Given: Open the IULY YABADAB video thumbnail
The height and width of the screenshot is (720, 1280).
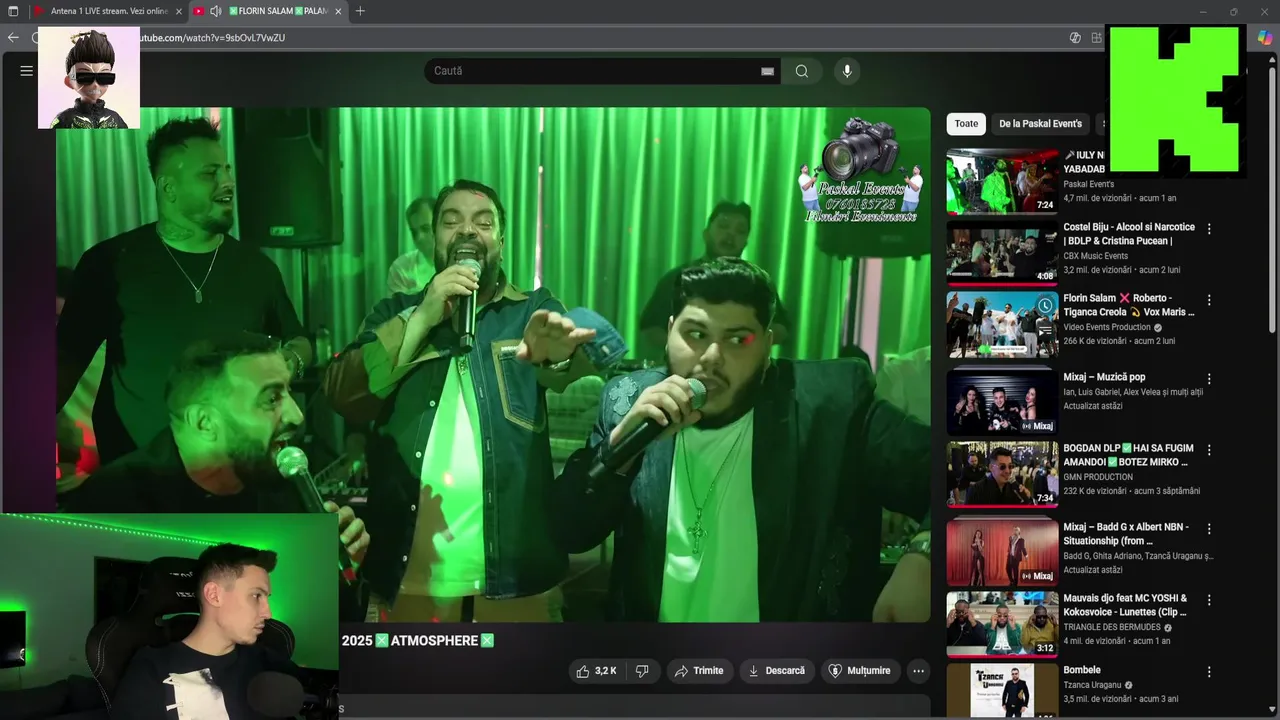Looking at the screenshot, I should (x=1002, y=182).
